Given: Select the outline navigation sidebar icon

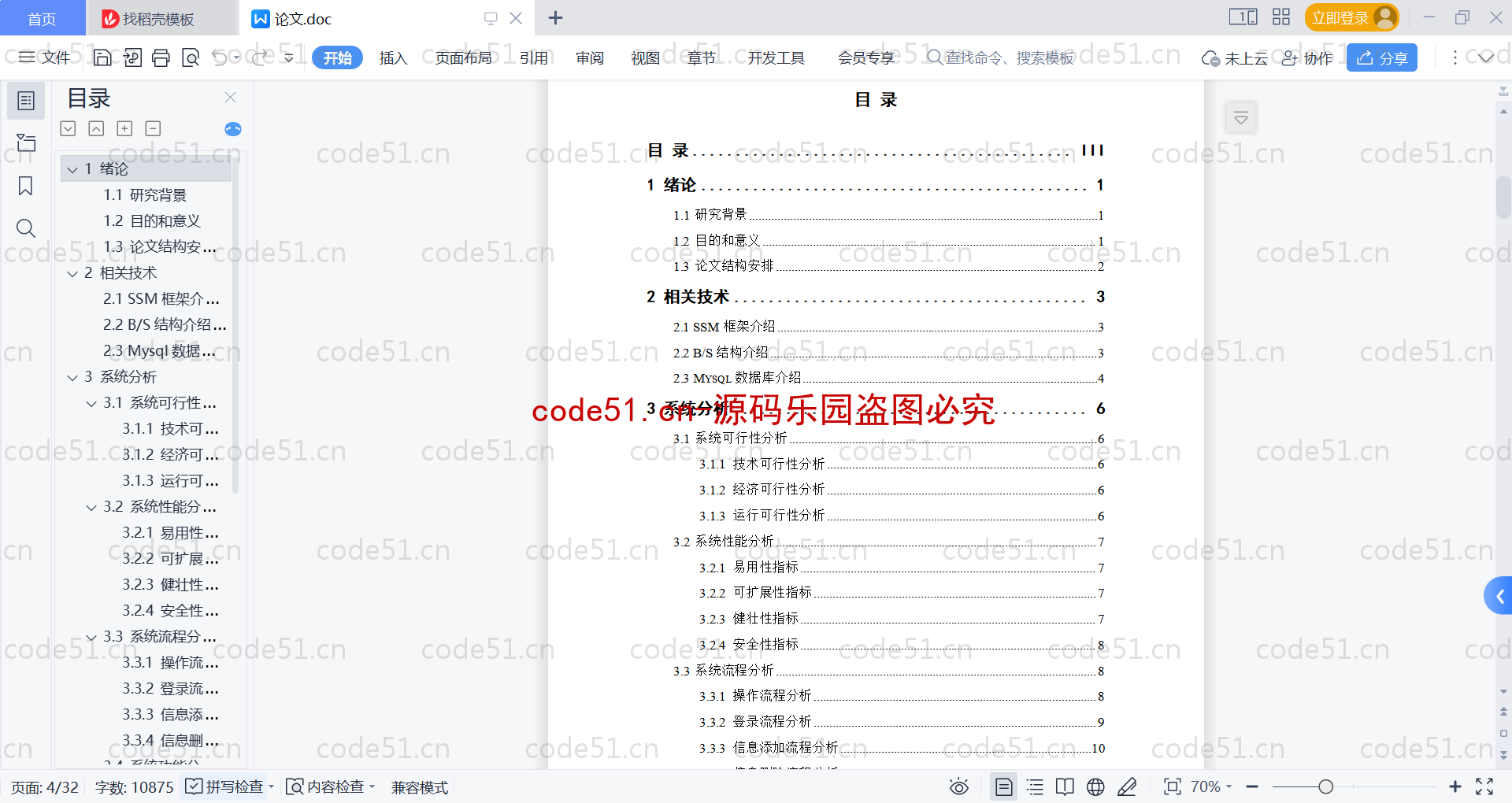Looking at the screenshot, I should [x=26, y=101].
